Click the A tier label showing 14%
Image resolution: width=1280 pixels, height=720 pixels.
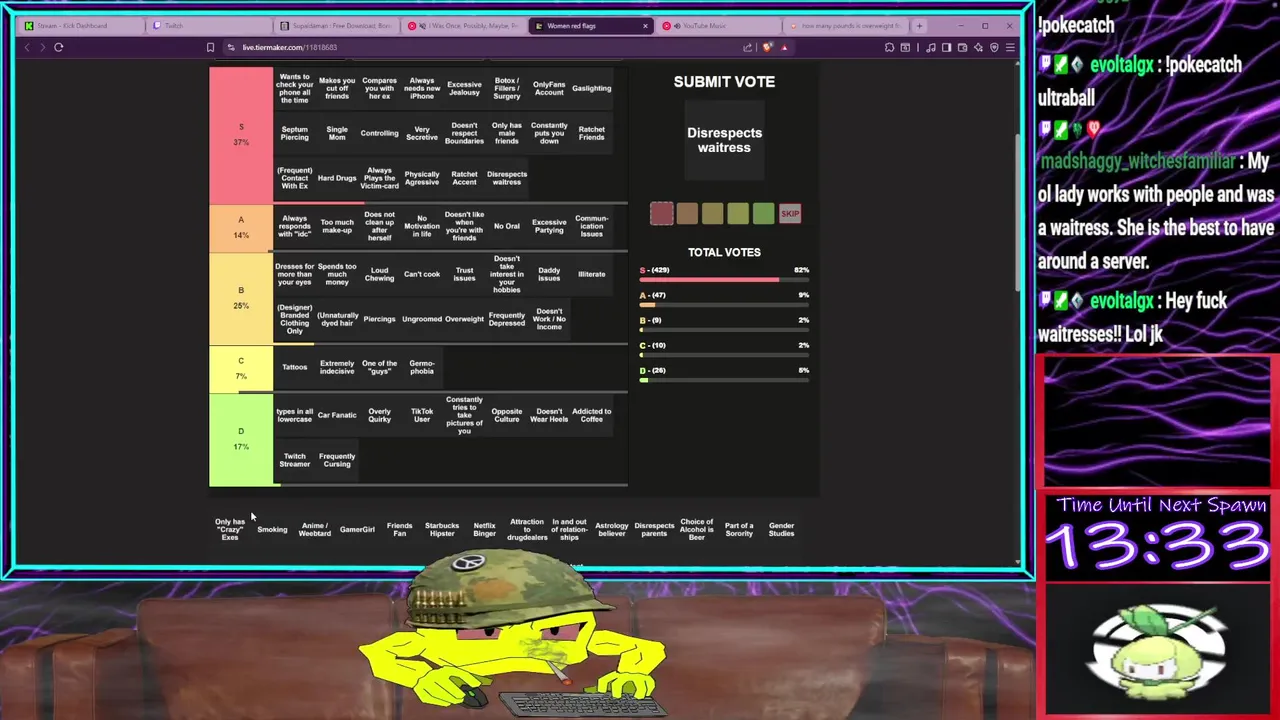coord(241,227)
